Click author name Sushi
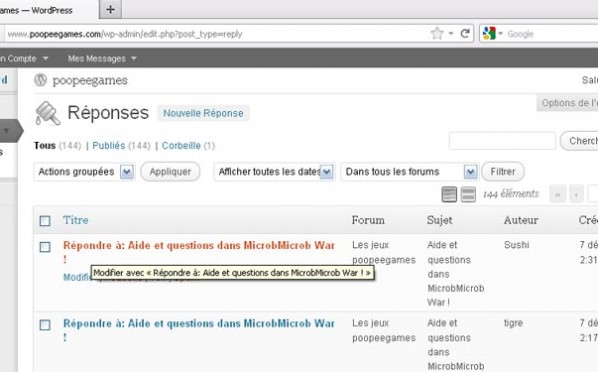The image size is (598, 372). tap(516, 245)
